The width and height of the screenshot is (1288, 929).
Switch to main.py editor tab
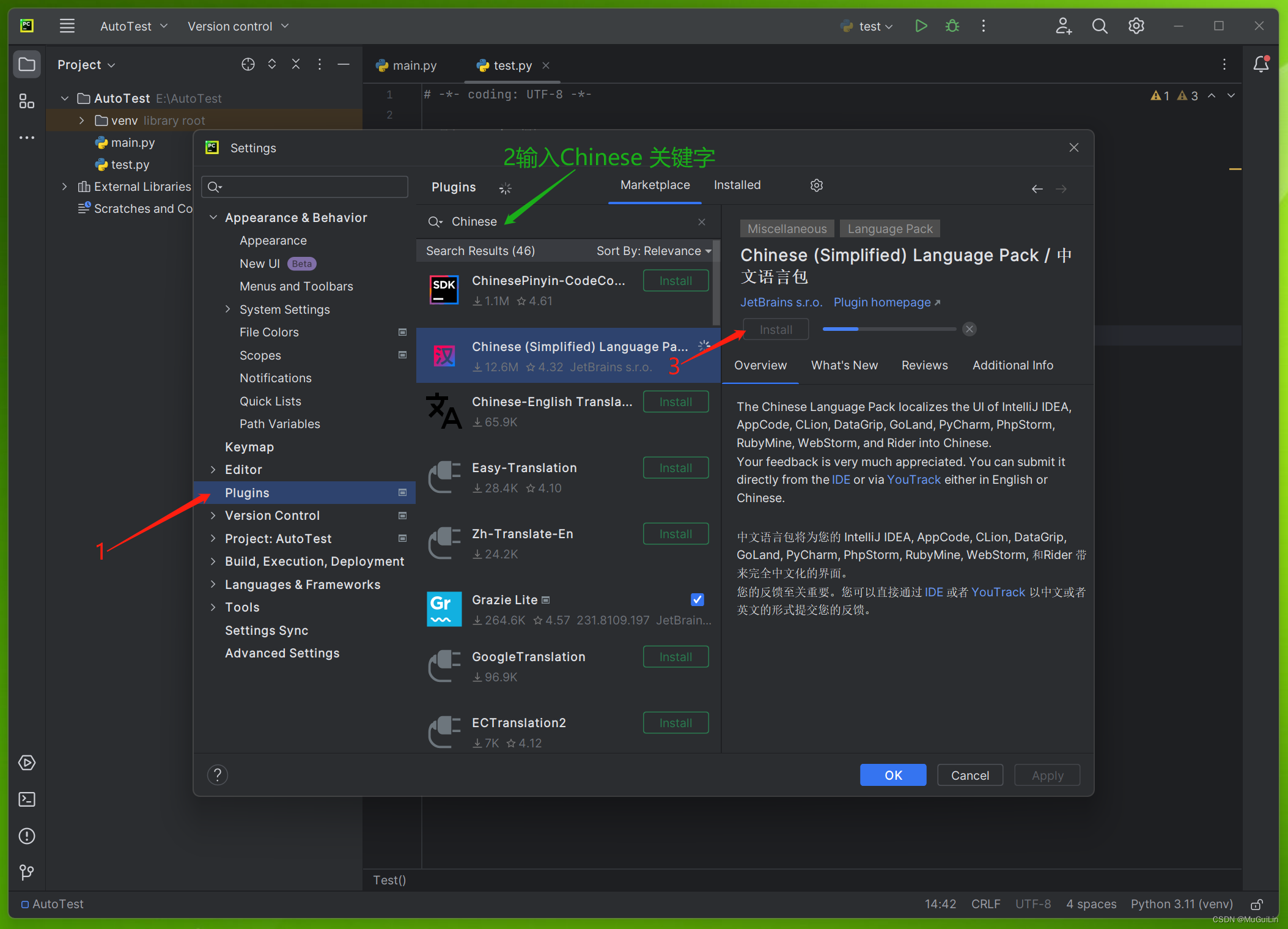pos(407,65)
